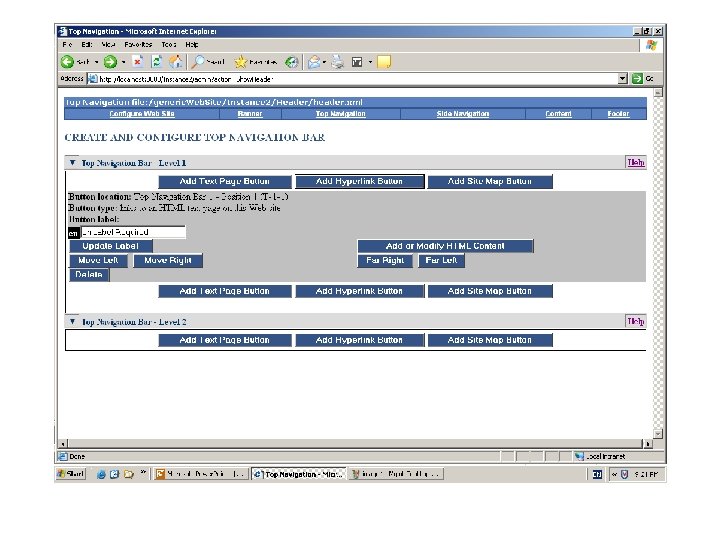Click the quick launch folder icon
This screenshot has width=720, height=540.
(x=129, y=474)
